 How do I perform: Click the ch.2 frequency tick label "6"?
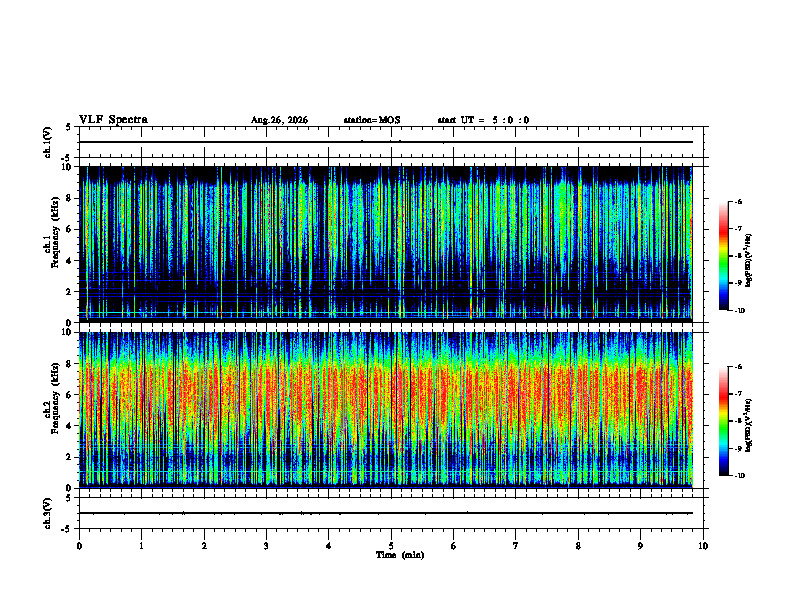pyautogui.click(x=69, y=395)
